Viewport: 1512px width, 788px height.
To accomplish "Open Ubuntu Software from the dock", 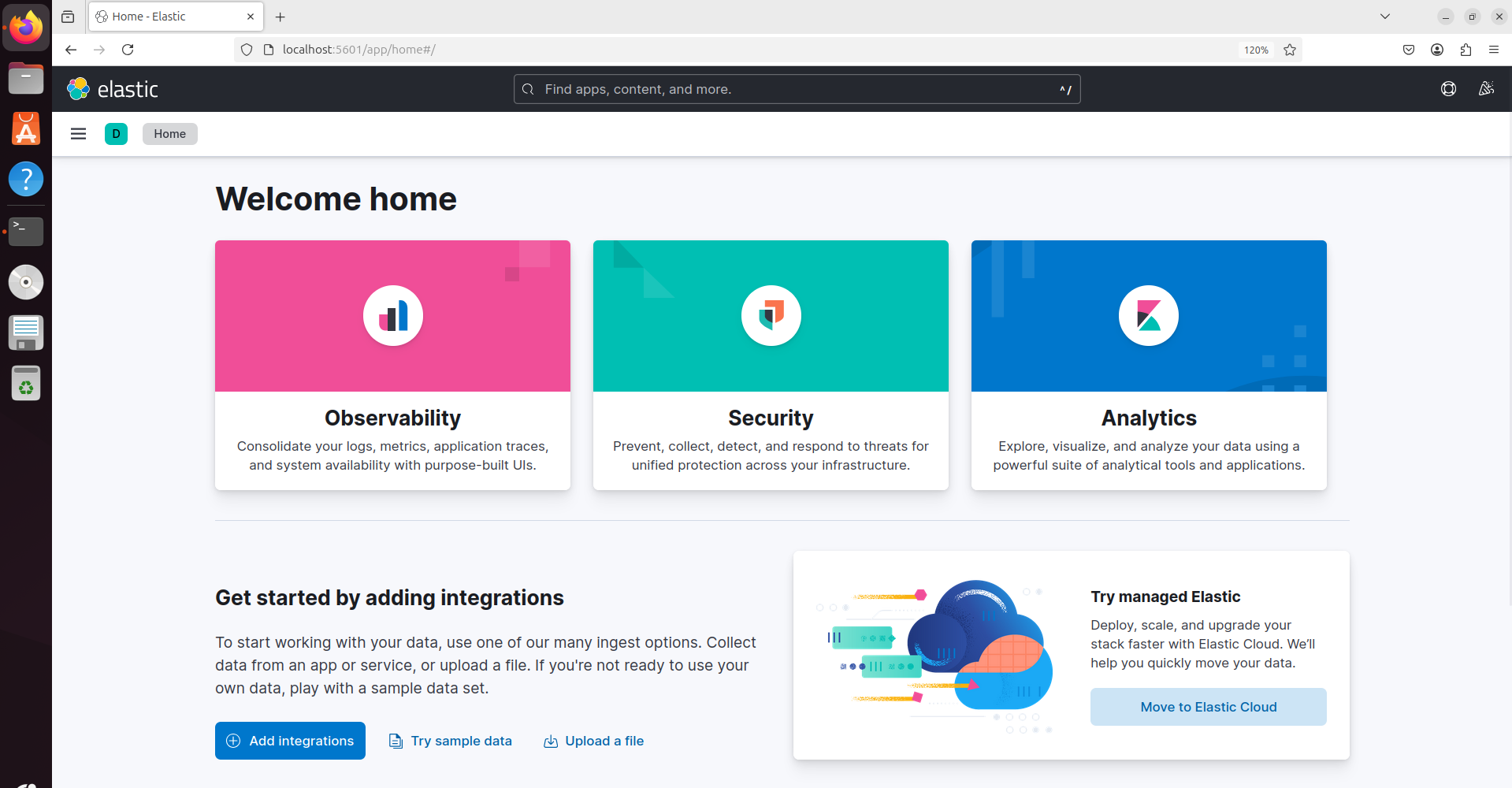I will tap(26, 128).
